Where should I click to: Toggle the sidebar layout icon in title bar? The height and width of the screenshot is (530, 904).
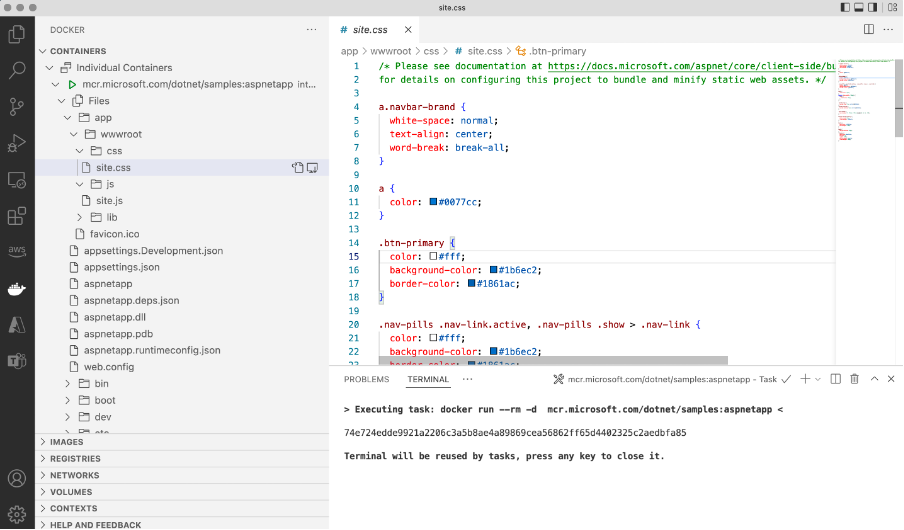pyautogui.click(x=846, y=7)
